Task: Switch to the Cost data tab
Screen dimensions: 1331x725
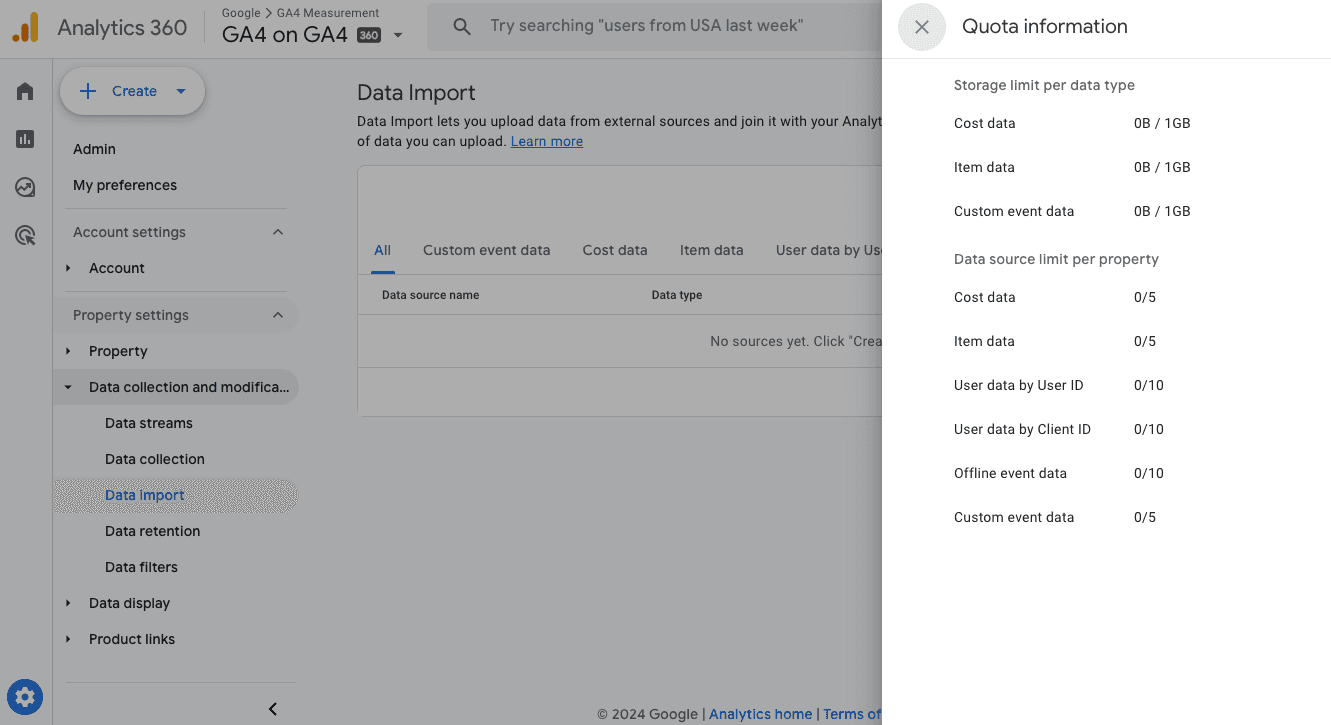Action: pos(614,250)
